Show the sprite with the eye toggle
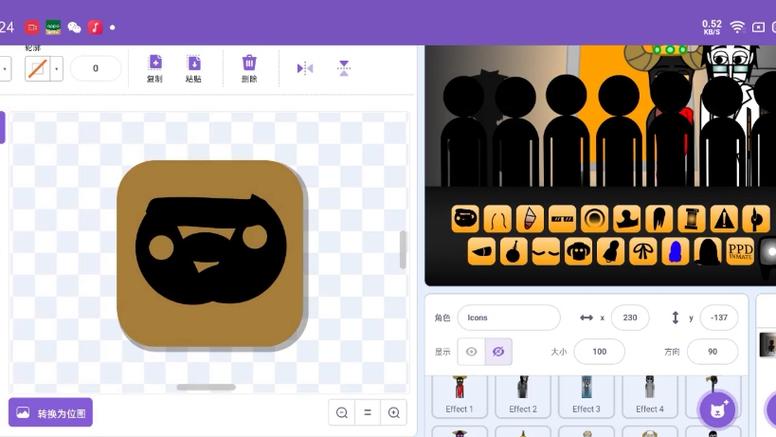This screenshot has height=437, width=776. tap(471, 351)
